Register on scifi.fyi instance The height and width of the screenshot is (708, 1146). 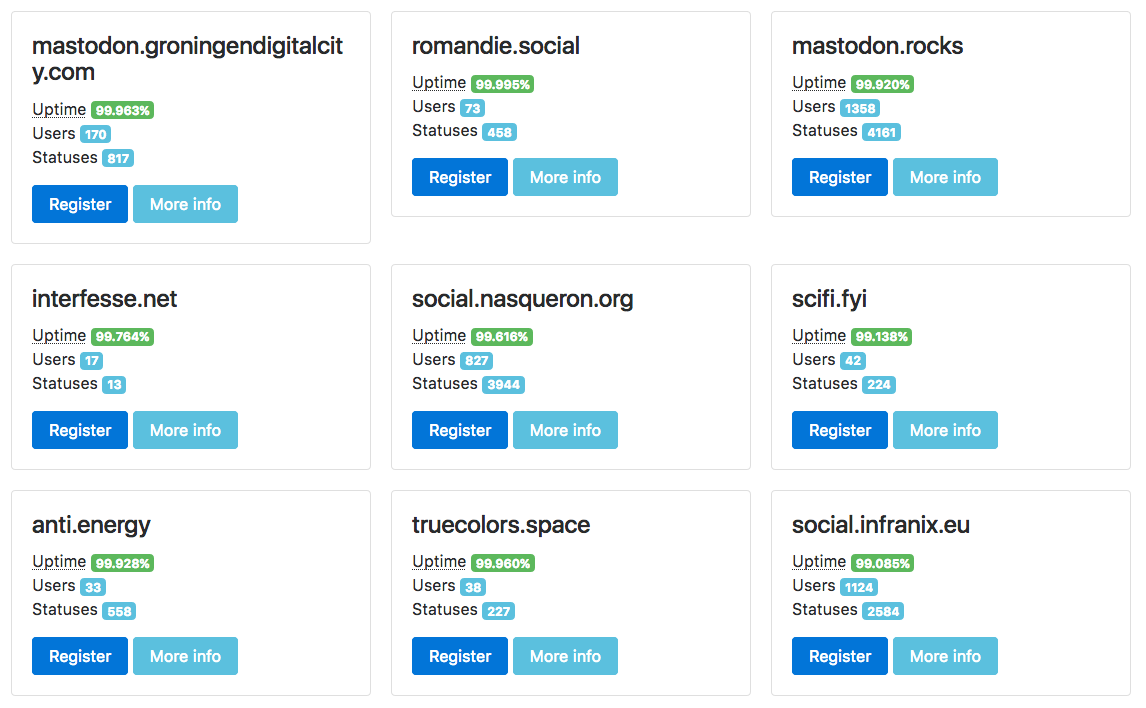tap(840, 430)
